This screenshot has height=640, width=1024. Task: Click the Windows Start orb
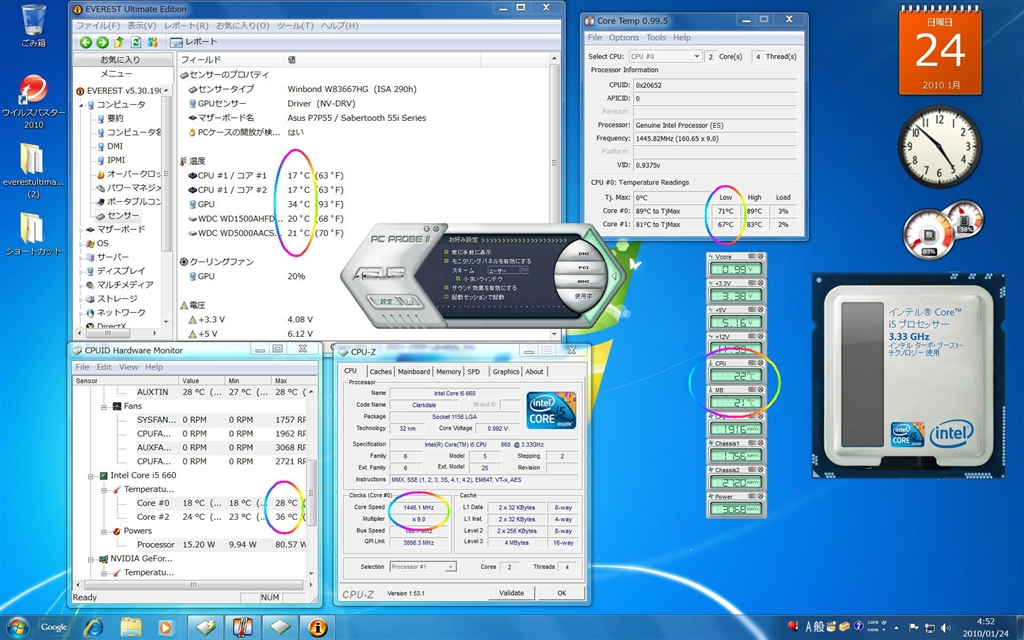point(17,627)
